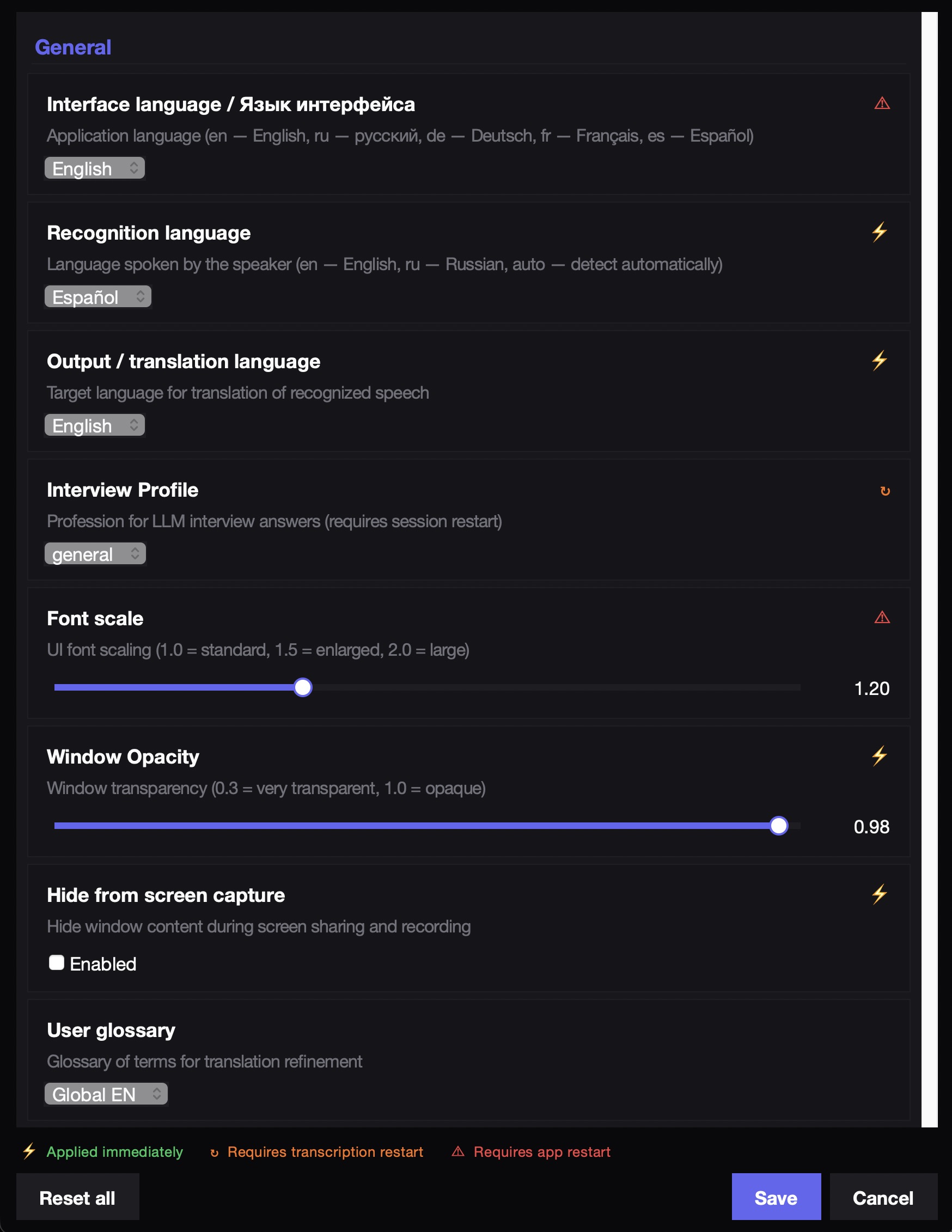Click the General section header
The width and height of the screenshot is (952, 1232).
pyautogui.click(x=73, y=47)
